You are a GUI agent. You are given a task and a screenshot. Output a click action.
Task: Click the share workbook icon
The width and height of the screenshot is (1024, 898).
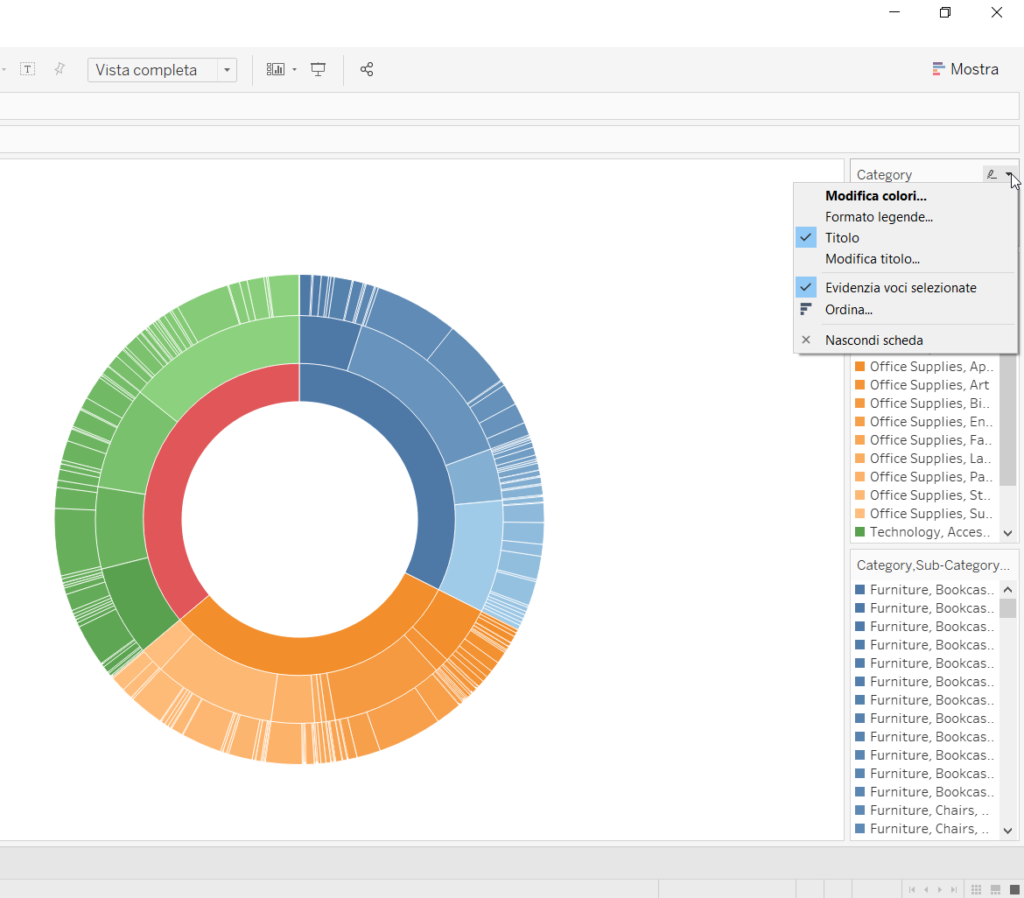(366, 69)
